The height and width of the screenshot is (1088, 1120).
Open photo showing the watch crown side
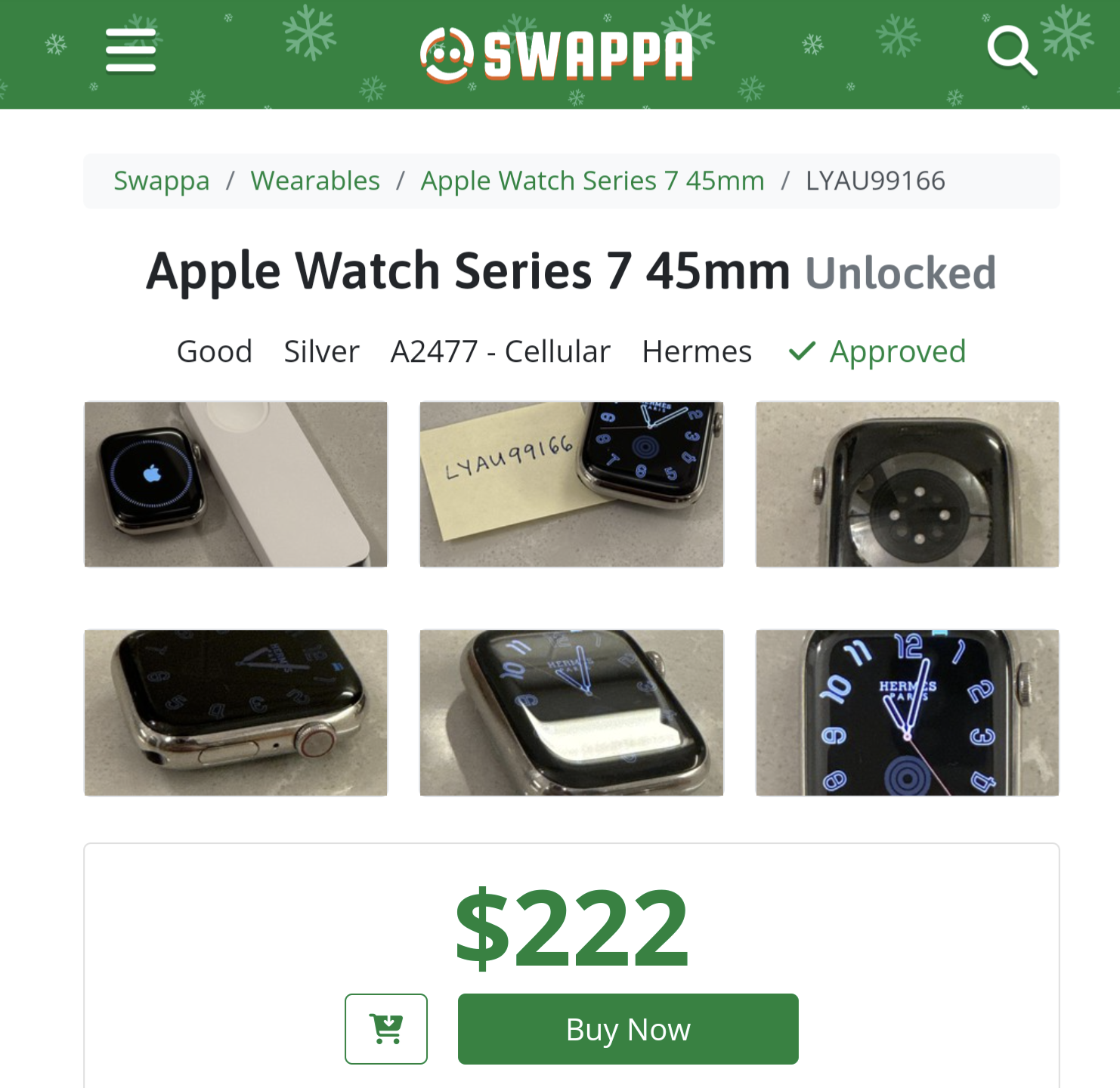tap(236, 712)
